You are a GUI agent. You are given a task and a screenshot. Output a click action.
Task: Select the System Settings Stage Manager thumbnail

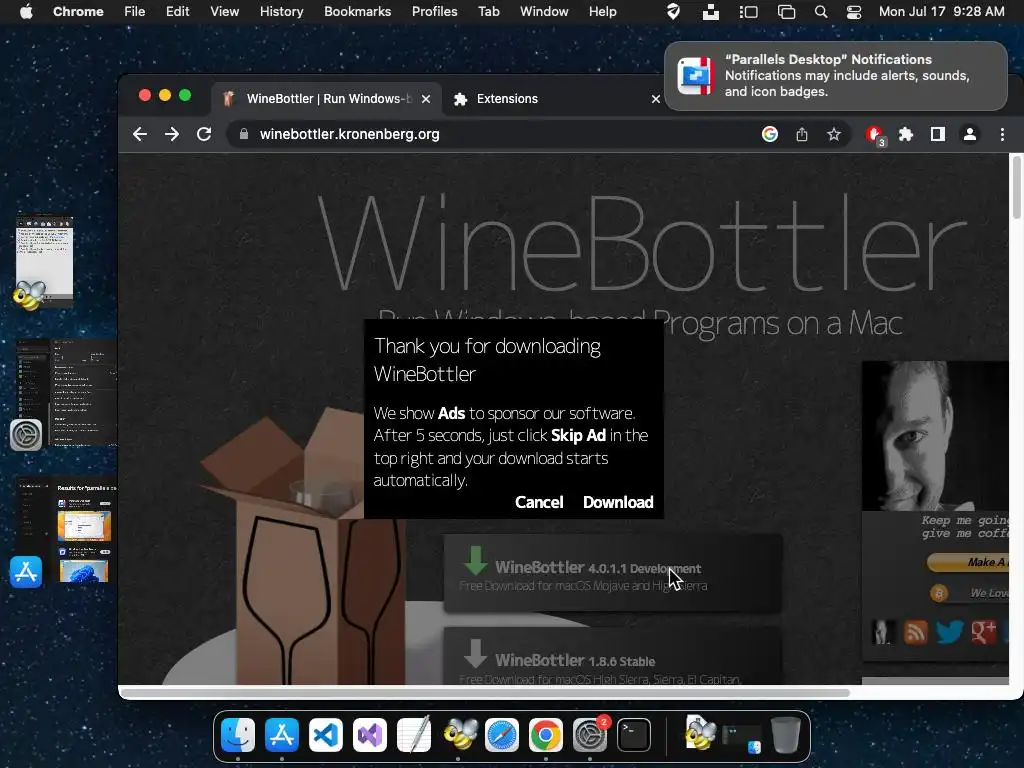(65, 392)
